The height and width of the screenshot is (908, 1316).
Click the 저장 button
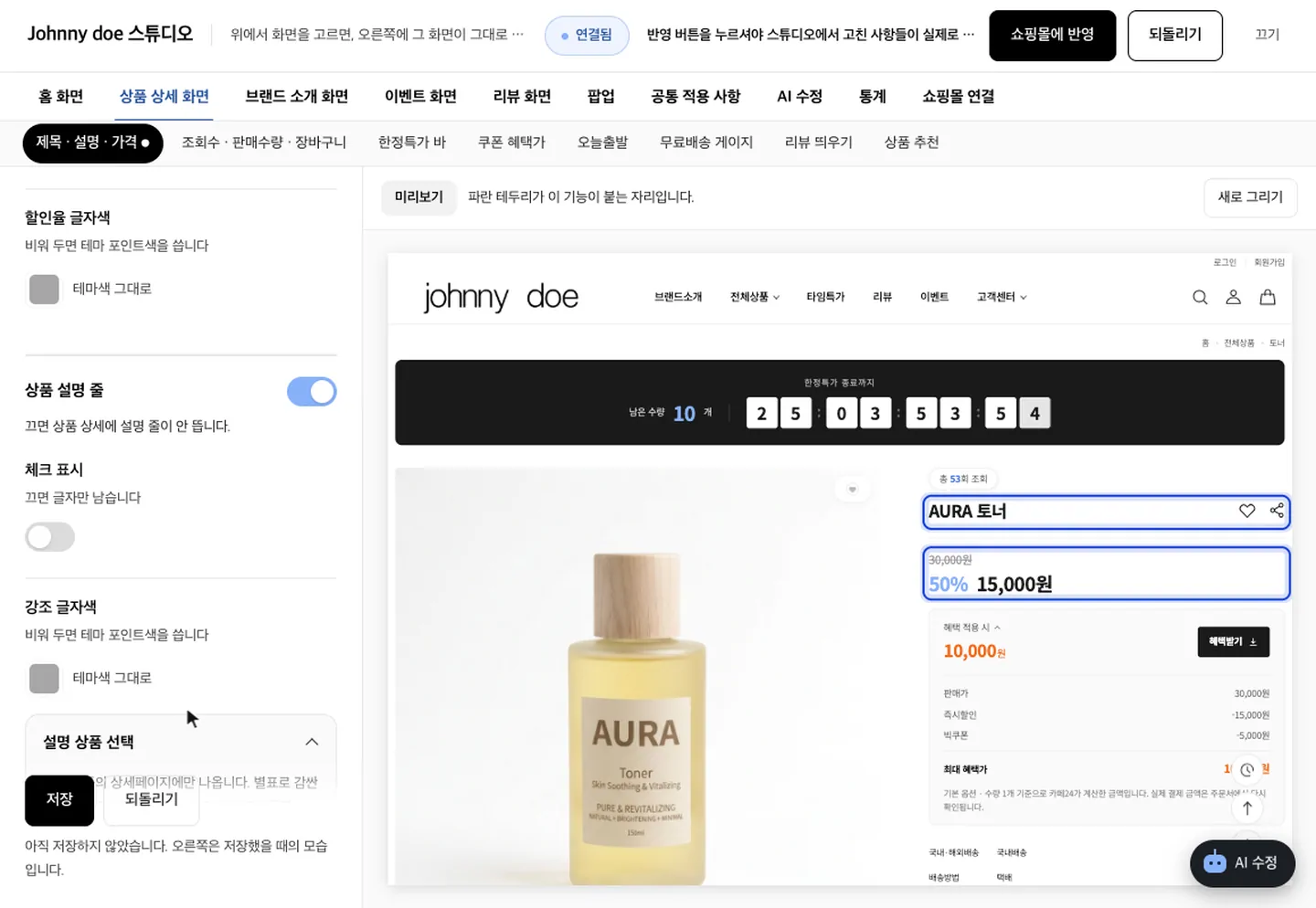[59, 799]
